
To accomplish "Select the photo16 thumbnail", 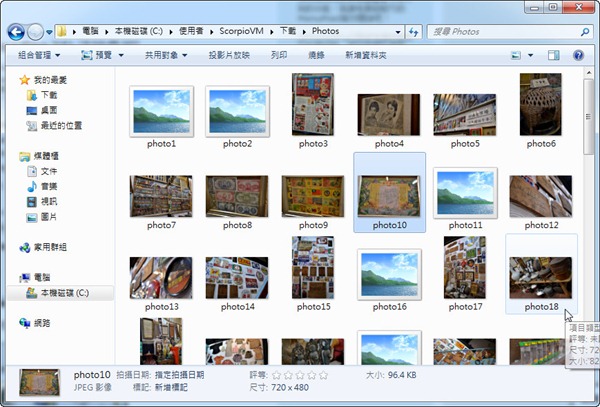I will pyautogui.click(x=389, y=275).
